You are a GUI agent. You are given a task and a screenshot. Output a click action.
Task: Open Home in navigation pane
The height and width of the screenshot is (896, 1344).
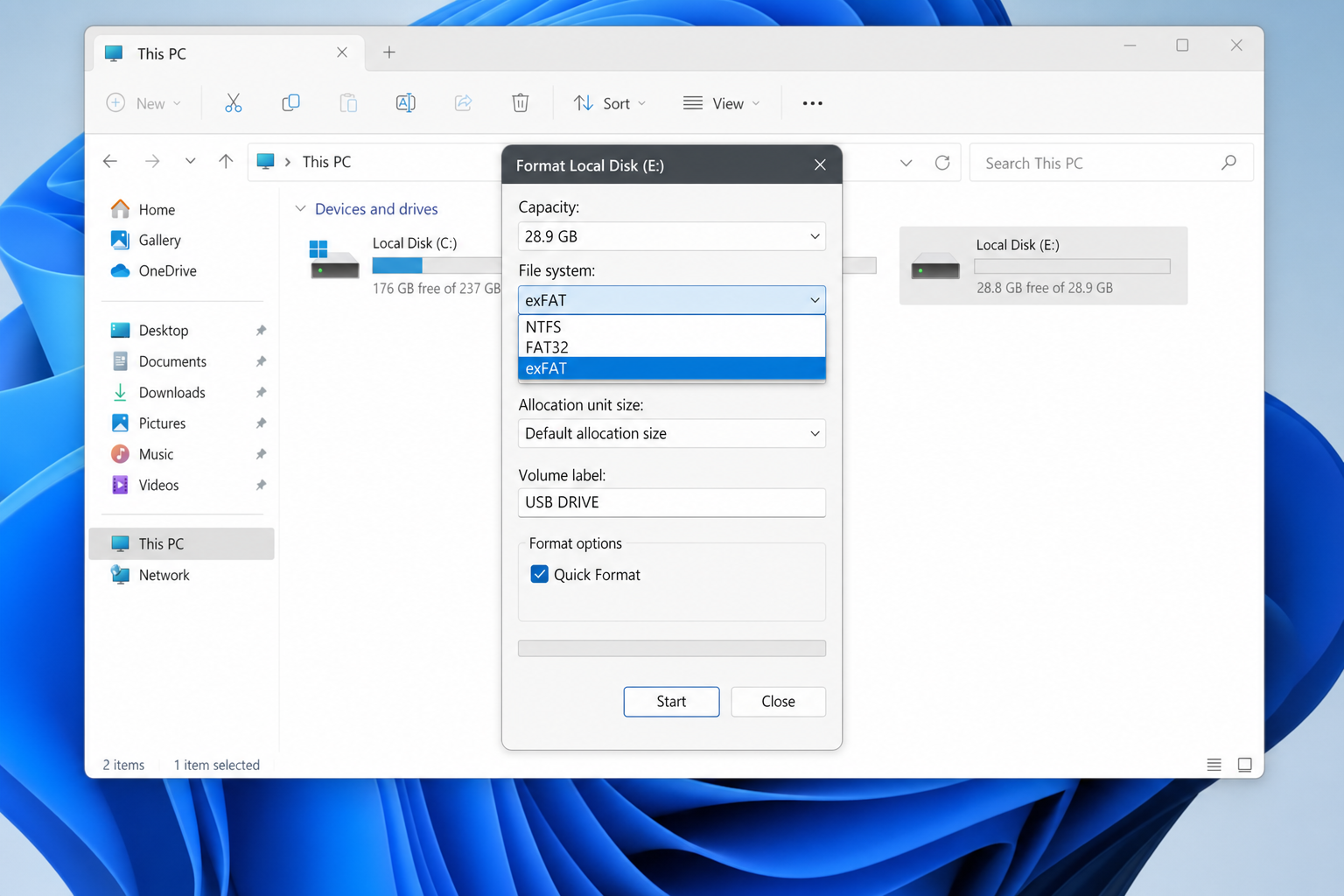[157, 210]
